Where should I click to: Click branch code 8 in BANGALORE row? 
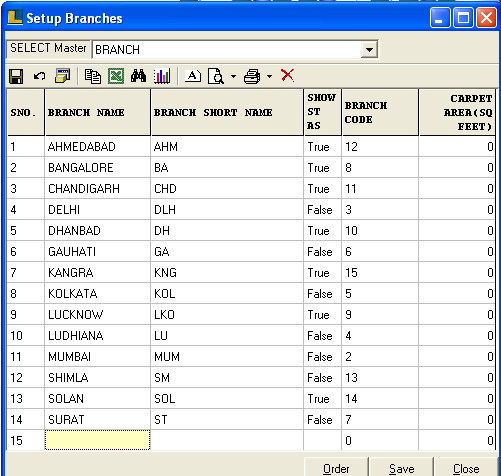(x=380, y=167)
